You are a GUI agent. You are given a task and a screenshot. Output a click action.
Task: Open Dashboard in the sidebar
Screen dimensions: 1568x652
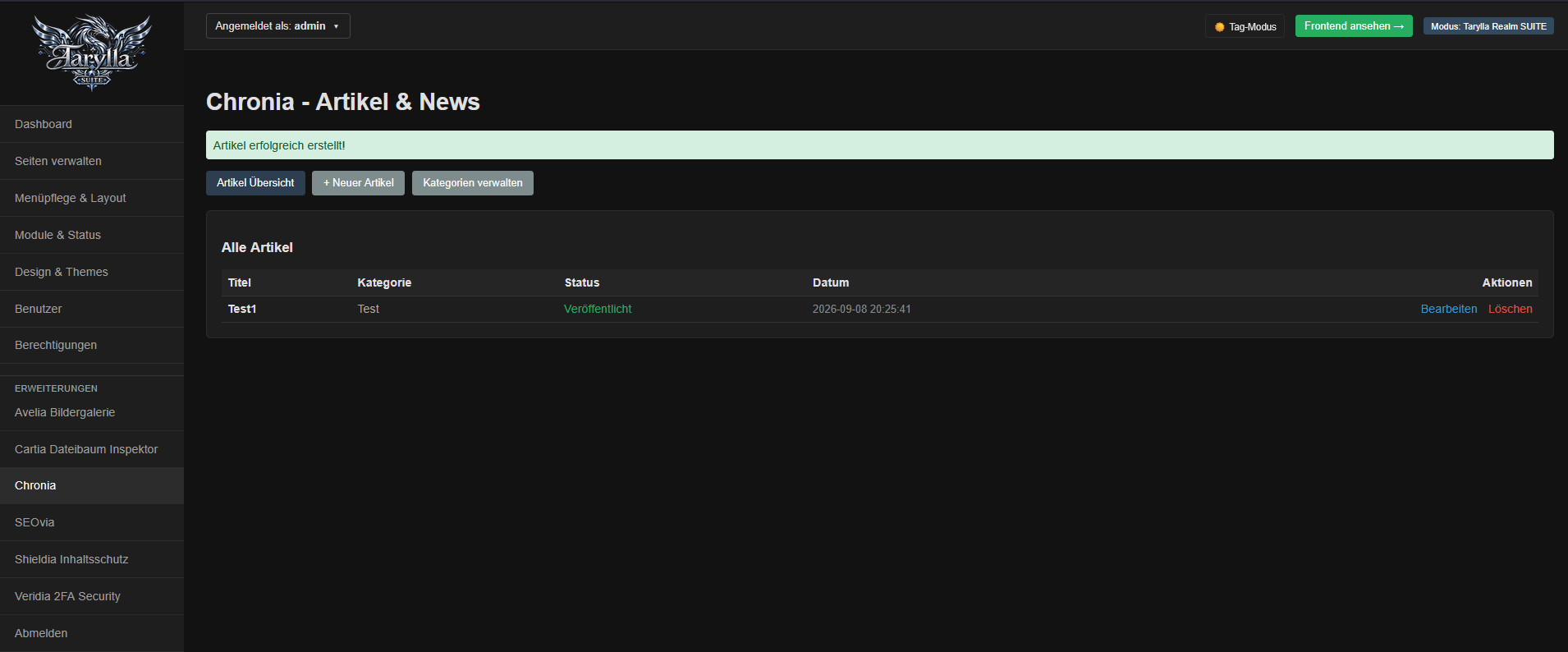(x=92, y=124)
